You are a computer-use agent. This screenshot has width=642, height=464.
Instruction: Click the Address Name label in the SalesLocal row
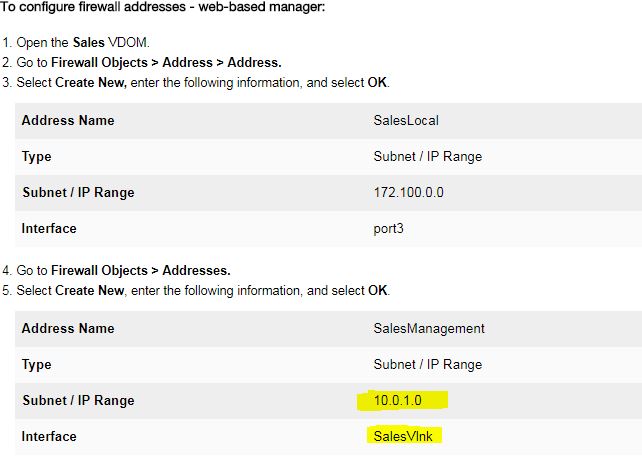coord(68,121)
